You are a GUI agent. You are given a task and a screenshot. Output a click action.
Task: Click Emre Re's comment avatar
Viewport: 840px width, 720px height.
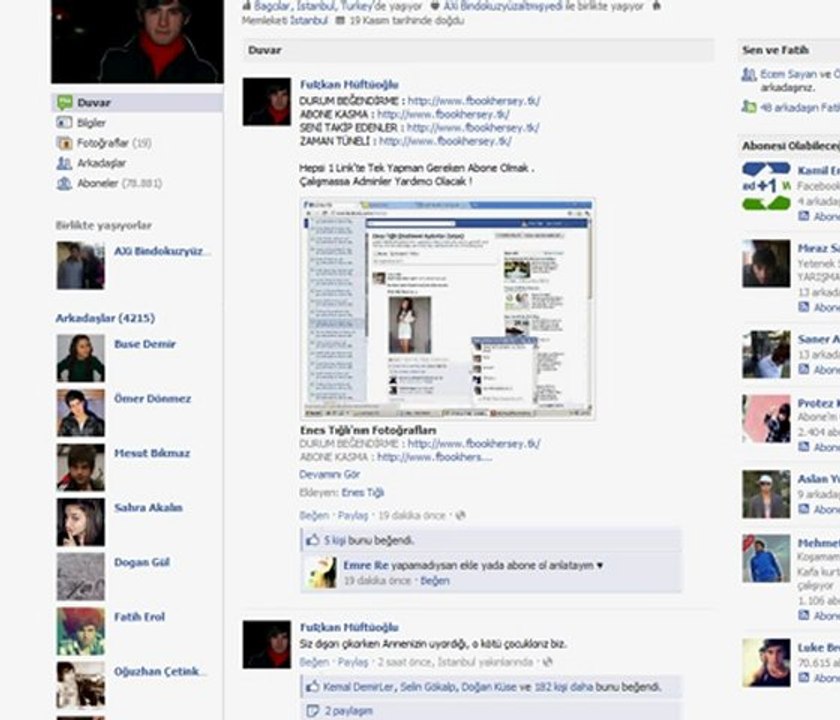pos(321,572)
